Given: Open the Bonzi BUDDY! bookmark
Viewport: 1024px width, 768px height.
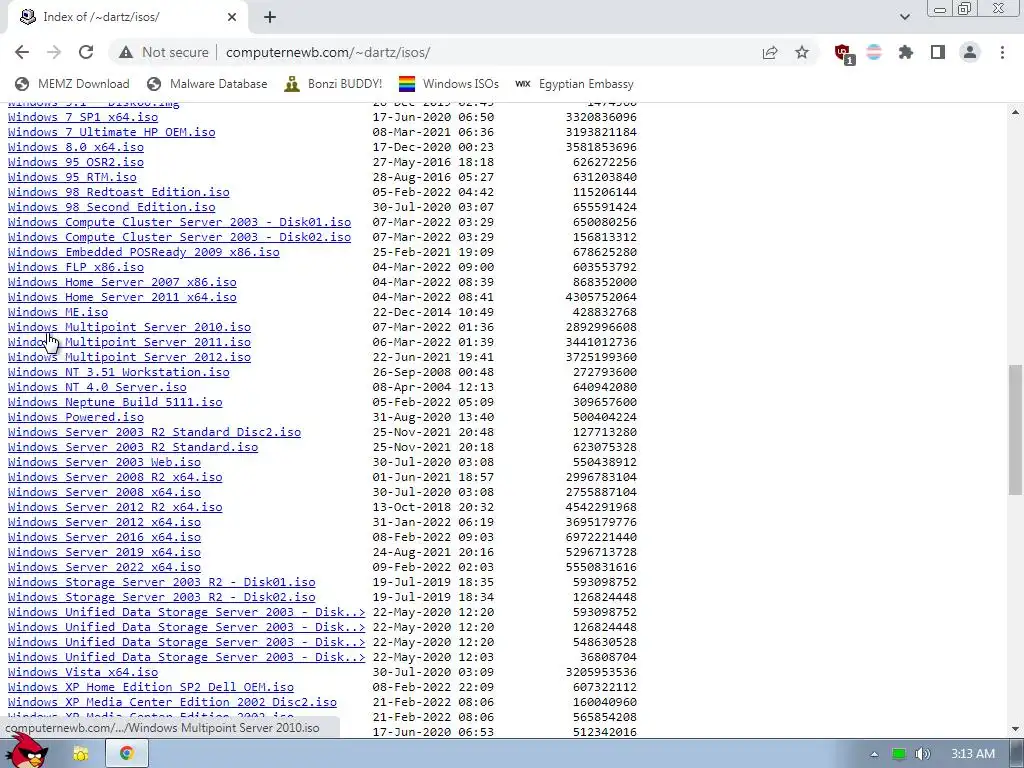Looking at the screenshot, I should coord(333,84).
